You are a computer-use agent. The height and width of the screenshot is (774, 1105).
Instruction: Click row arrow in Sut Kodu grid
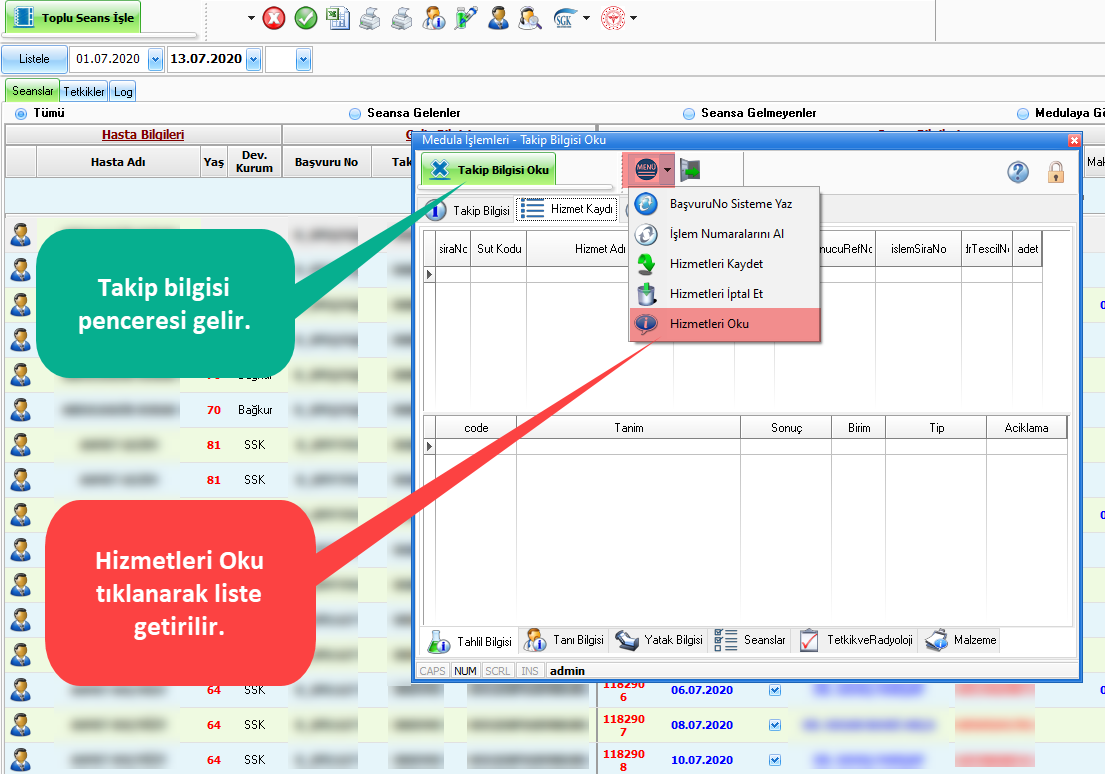[x=429, y=274]
